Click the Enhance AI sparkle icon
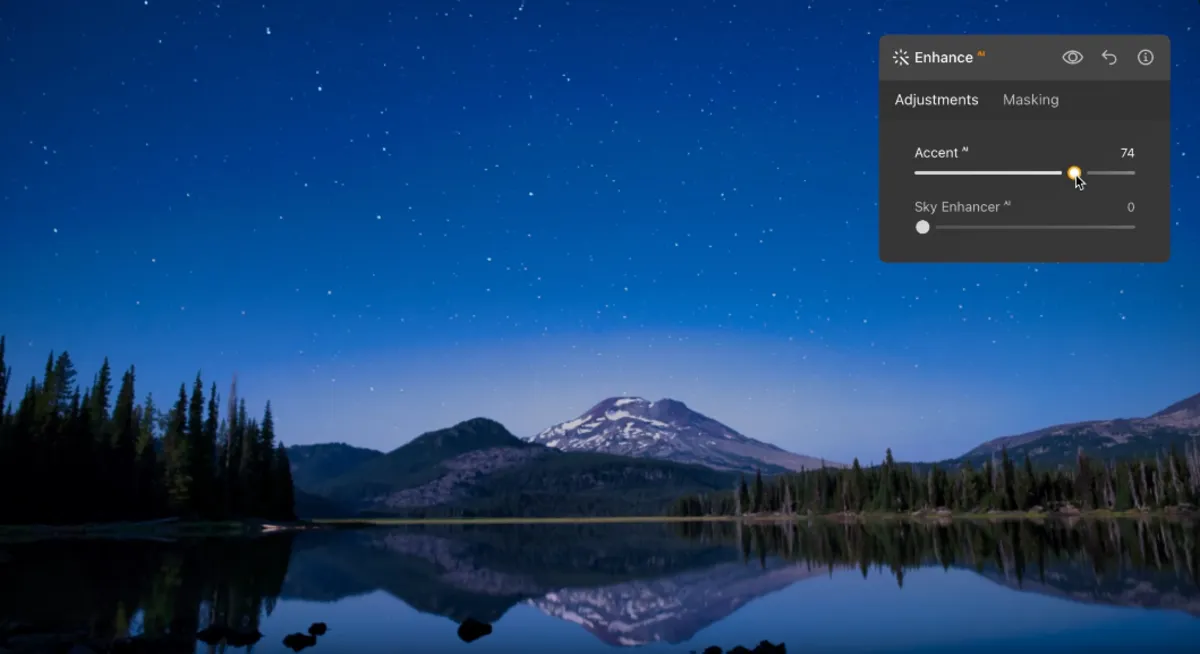Image resolution: width=1200 pixels, height=654 pixels. pos(900,57)
